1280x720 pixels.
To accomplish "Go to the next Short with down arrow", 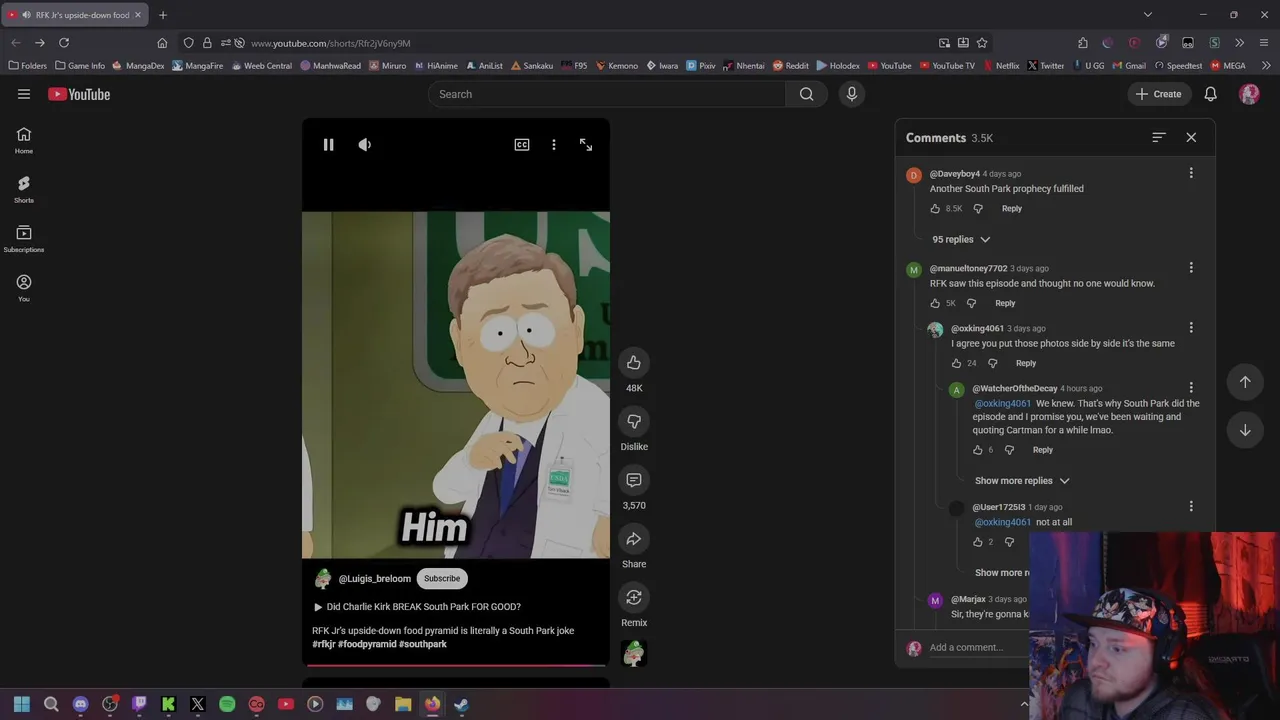I will click(1245, 430).
